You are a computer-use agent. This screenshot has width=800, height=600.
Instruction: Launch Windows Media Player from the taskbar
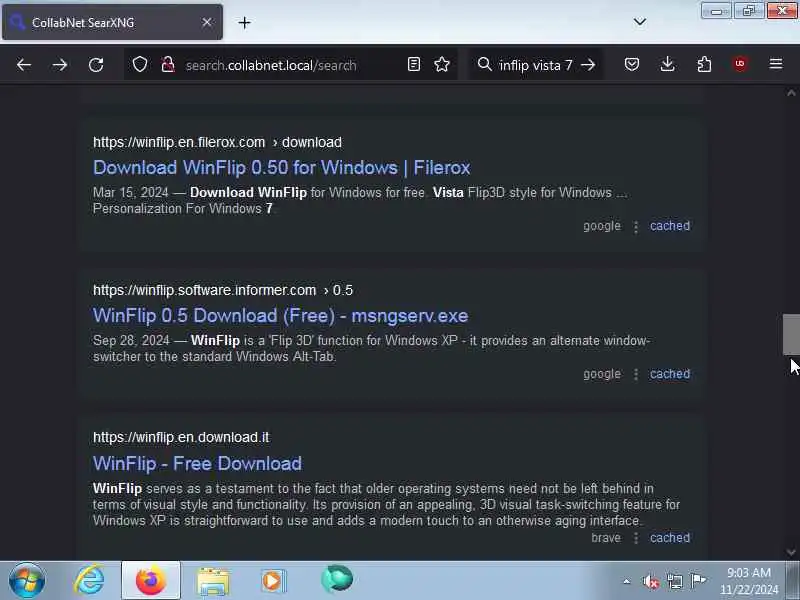273,581
